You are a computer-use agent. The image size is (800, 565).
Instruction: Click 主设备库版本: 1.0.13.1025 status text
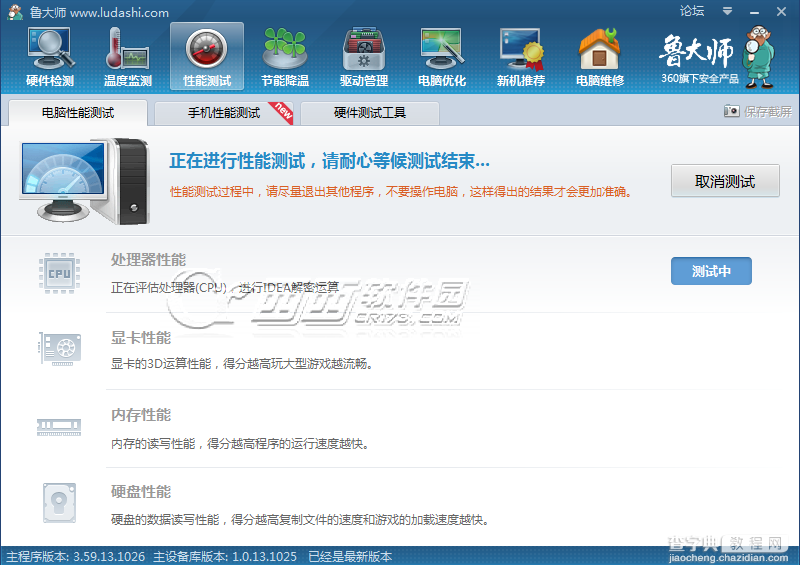225,556
